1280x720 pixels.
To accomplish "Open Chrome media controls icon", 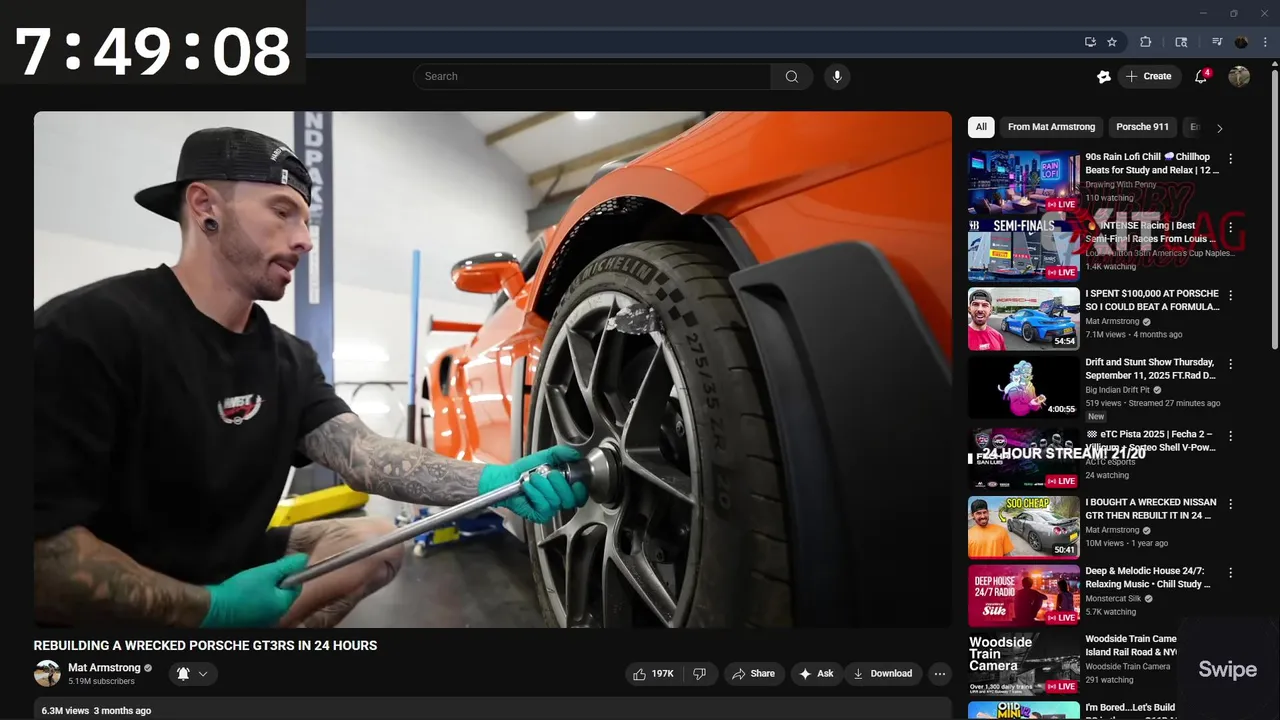I will (1217, 42).
